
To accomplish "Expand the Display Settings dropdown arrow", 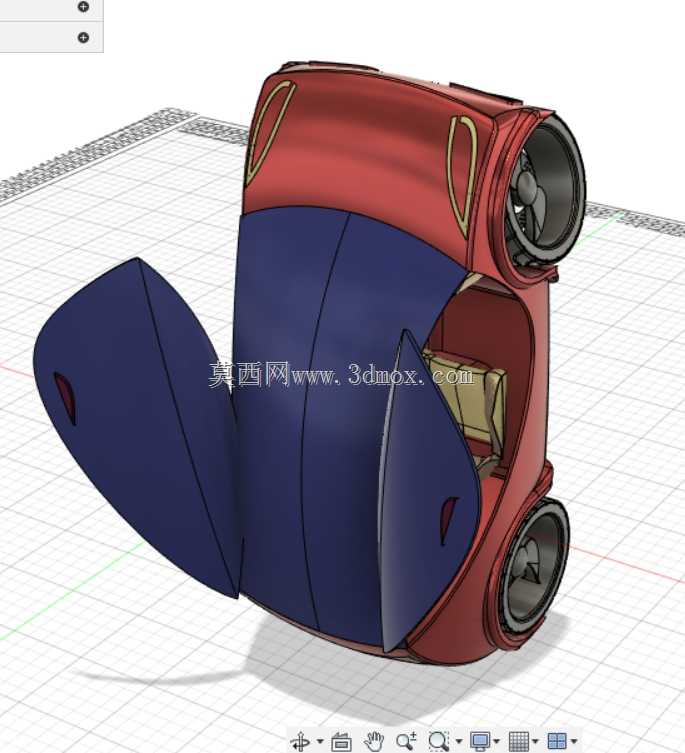I will (x=496, y=742).
